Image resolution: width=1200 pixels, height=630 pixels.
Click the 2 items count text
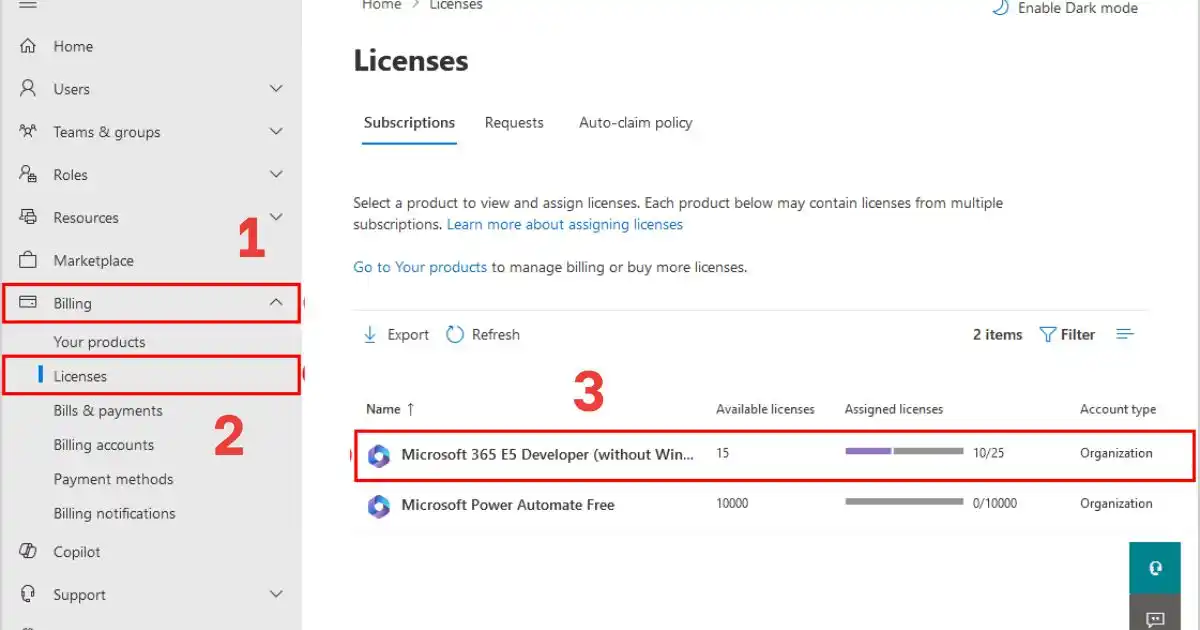pos(997,335)
